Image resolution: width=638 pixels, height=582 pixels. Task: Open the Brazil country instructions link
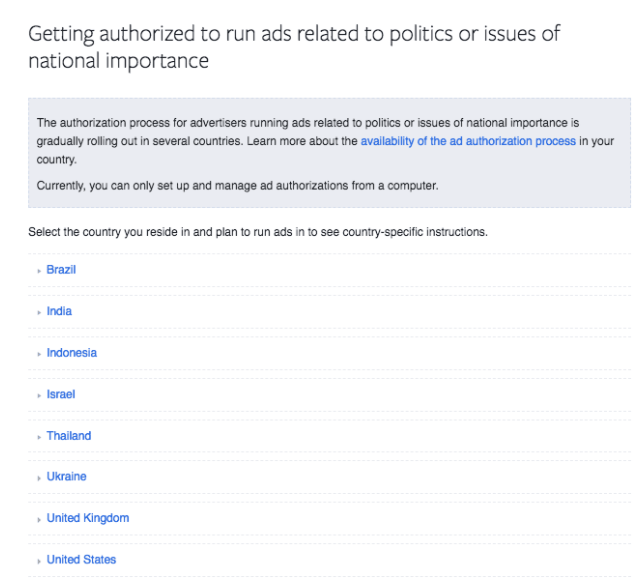[61, 270]
